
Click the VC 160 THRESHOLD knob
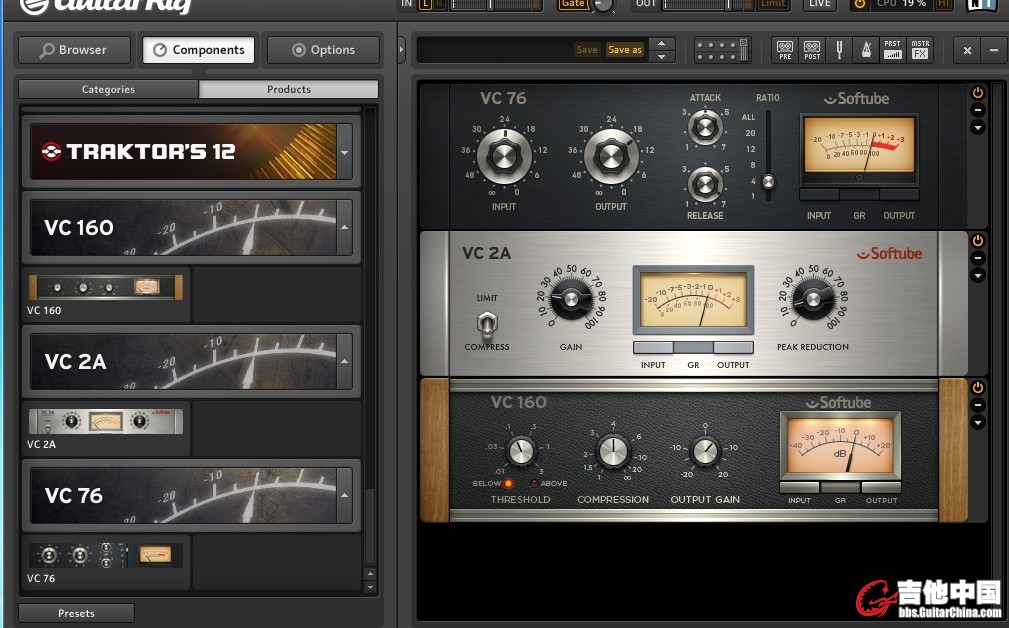521,451
